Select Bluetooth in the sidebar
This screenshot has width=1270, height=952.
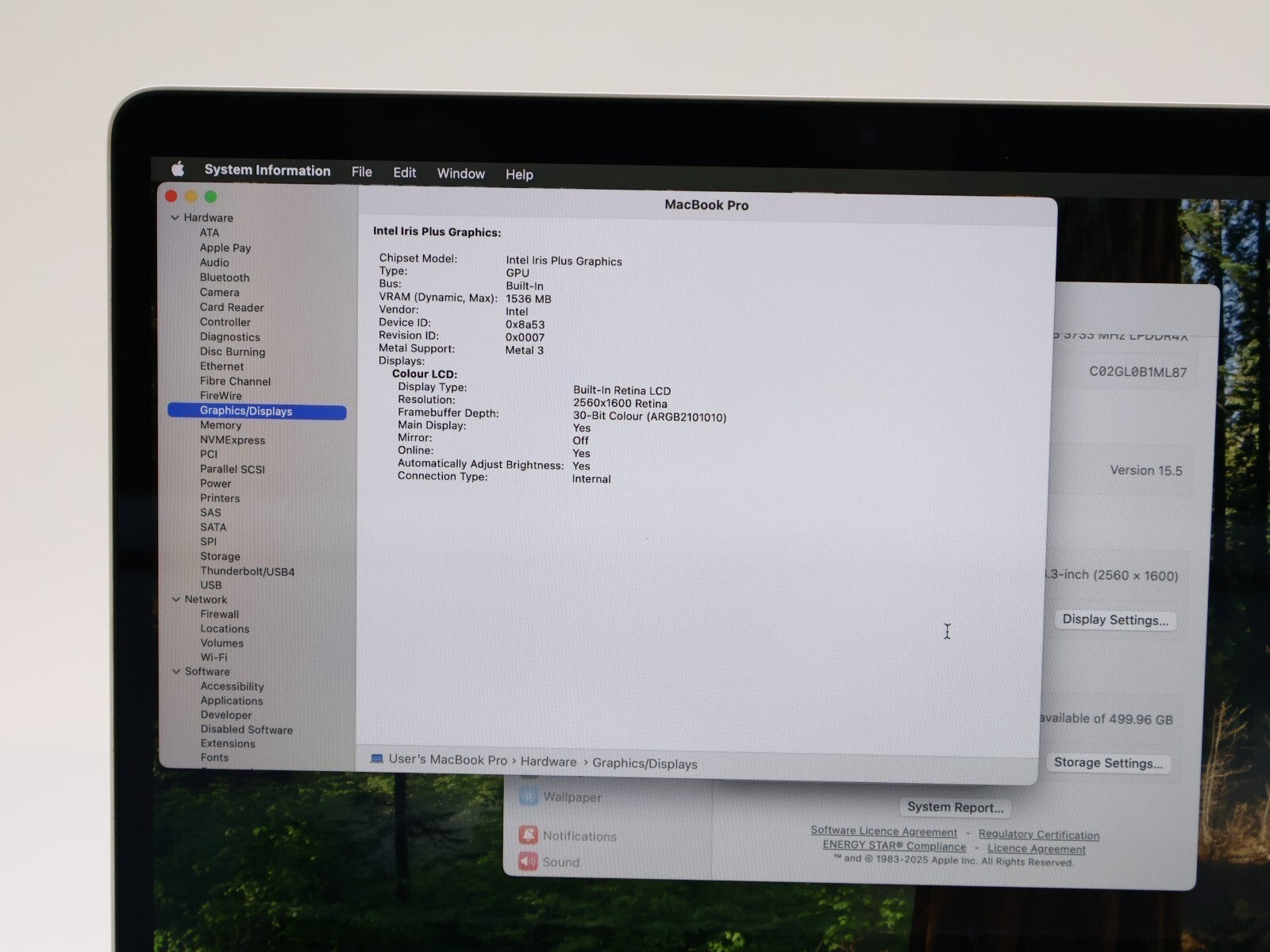click(225, 278)
